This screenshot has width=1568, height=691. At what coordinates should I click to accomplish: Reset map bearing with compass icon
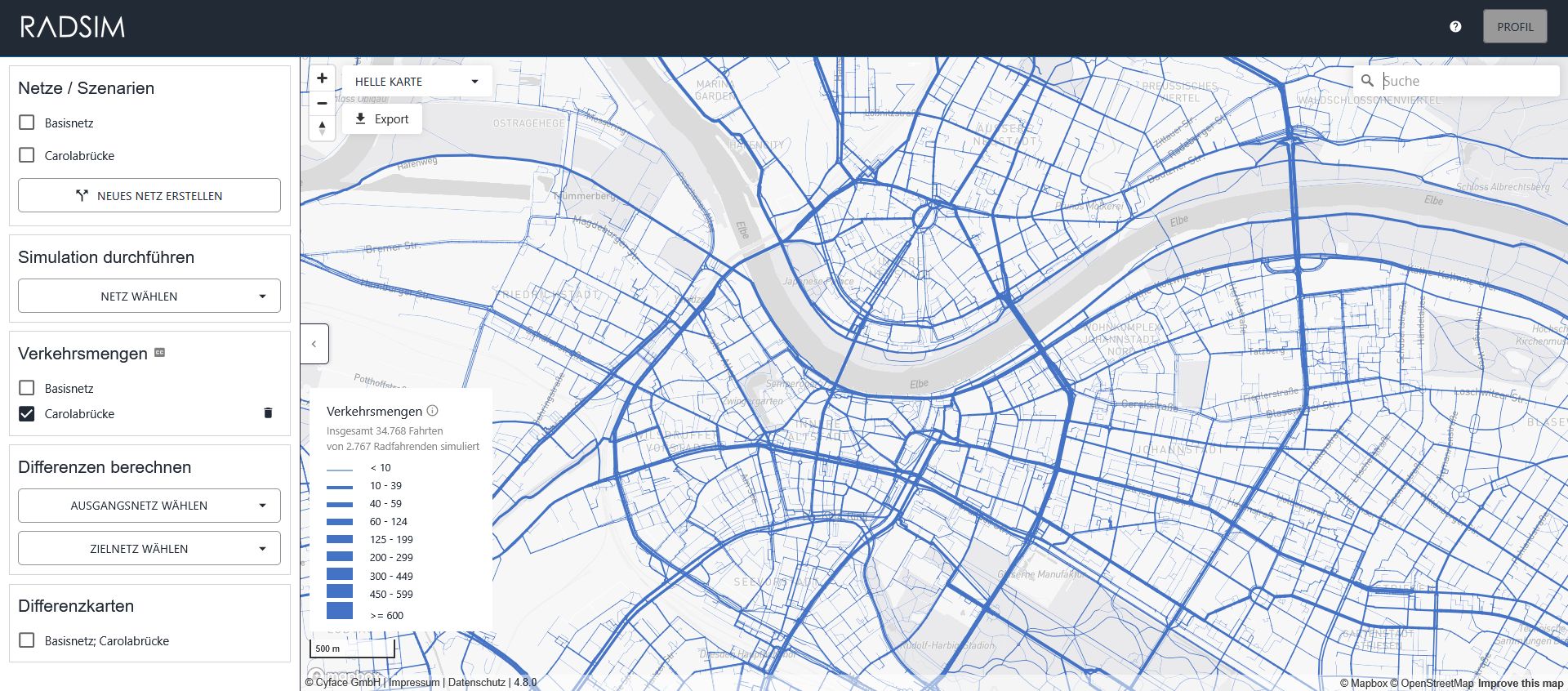pos(322,127)
